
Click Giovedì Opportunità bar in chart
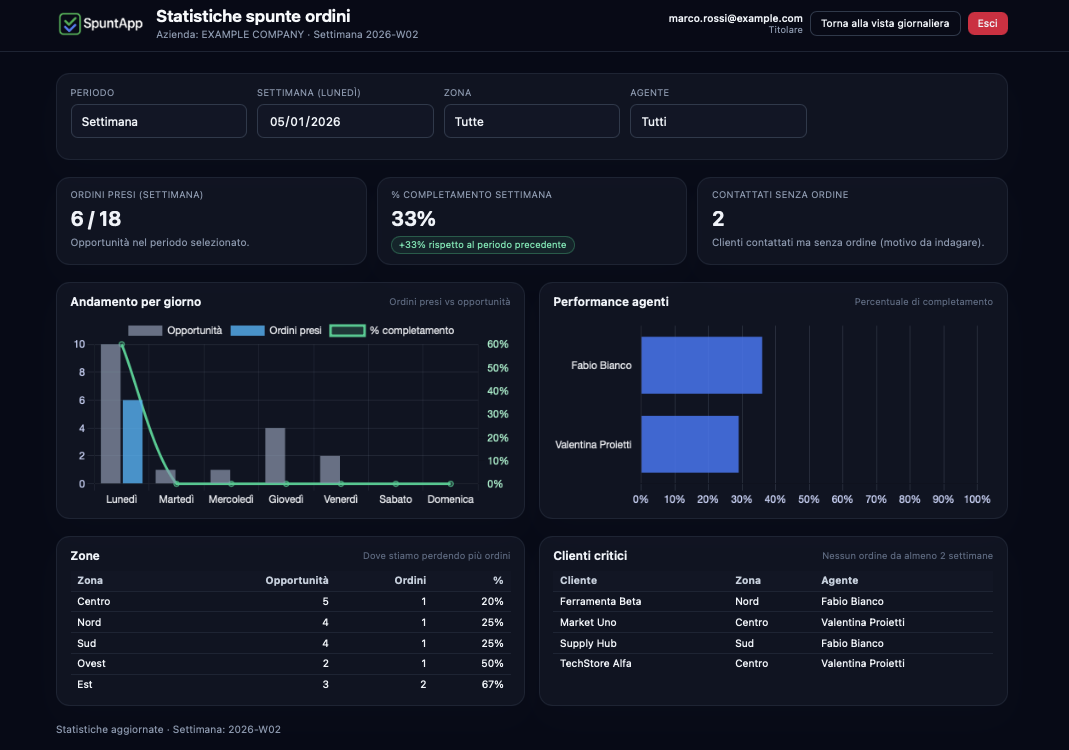pos(275,455)
